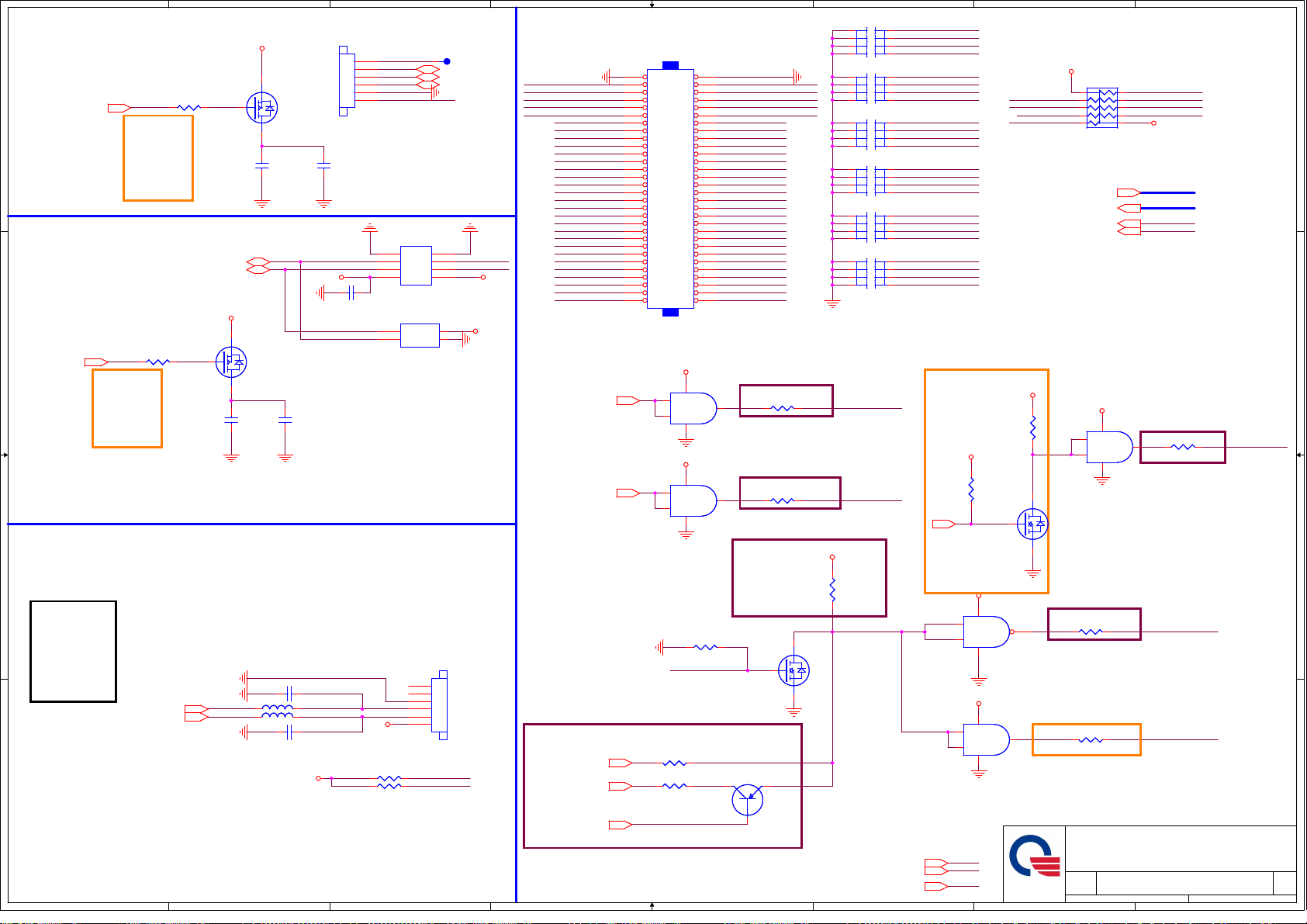
Task: Select the bipolar transistor symbol
Action: click(747, 800)
